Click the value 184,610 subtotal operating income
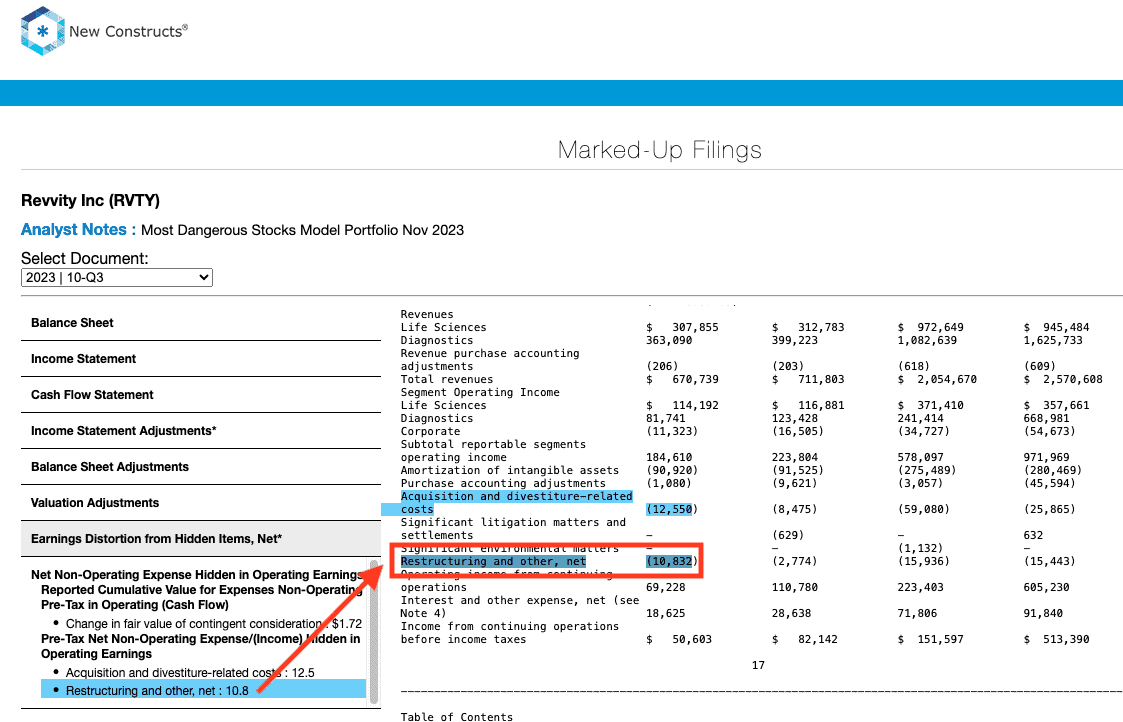The width and height of the screenshot is (1123, 722). [669, 457]
